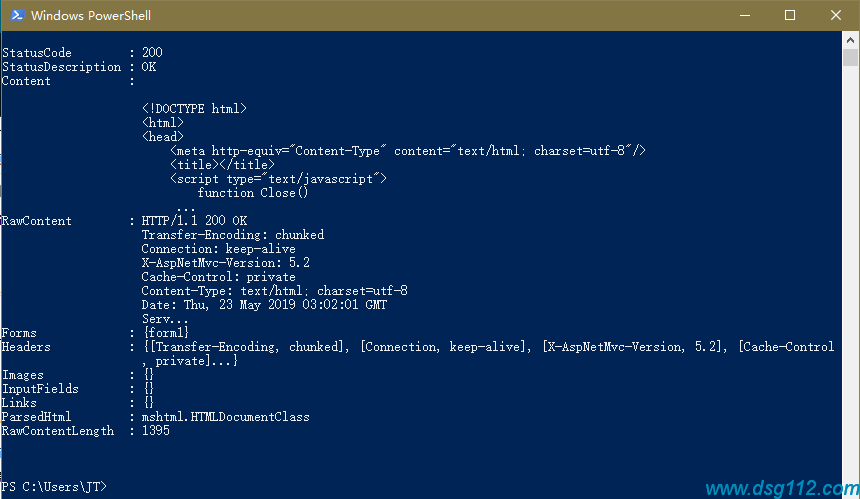Screen dimensions: 860x499
Task: Click the X-AspNetMvc-Version: 5.2 line
Action: pos(225,263)
